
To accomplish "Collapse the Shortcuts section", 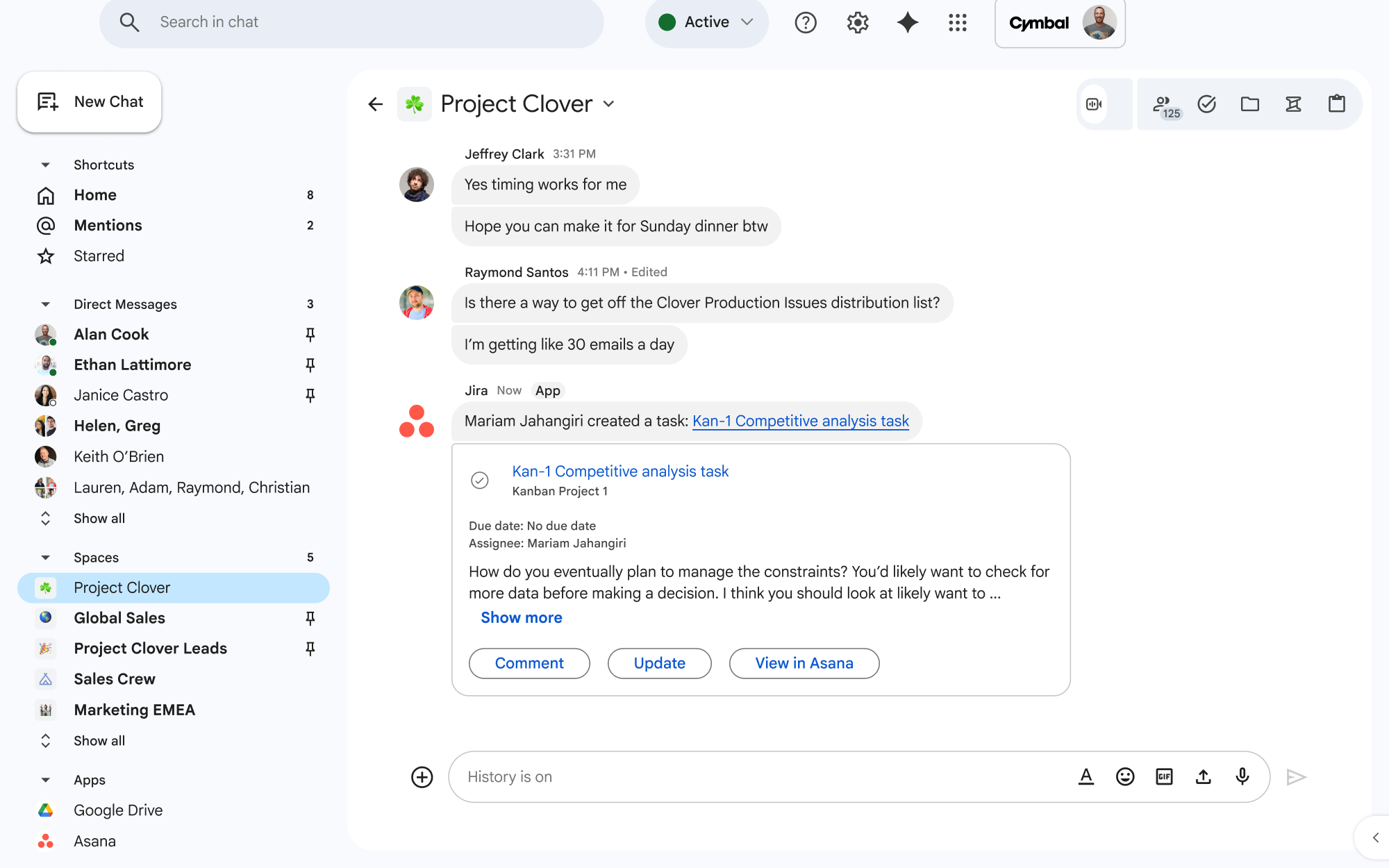I will [46, 165].
